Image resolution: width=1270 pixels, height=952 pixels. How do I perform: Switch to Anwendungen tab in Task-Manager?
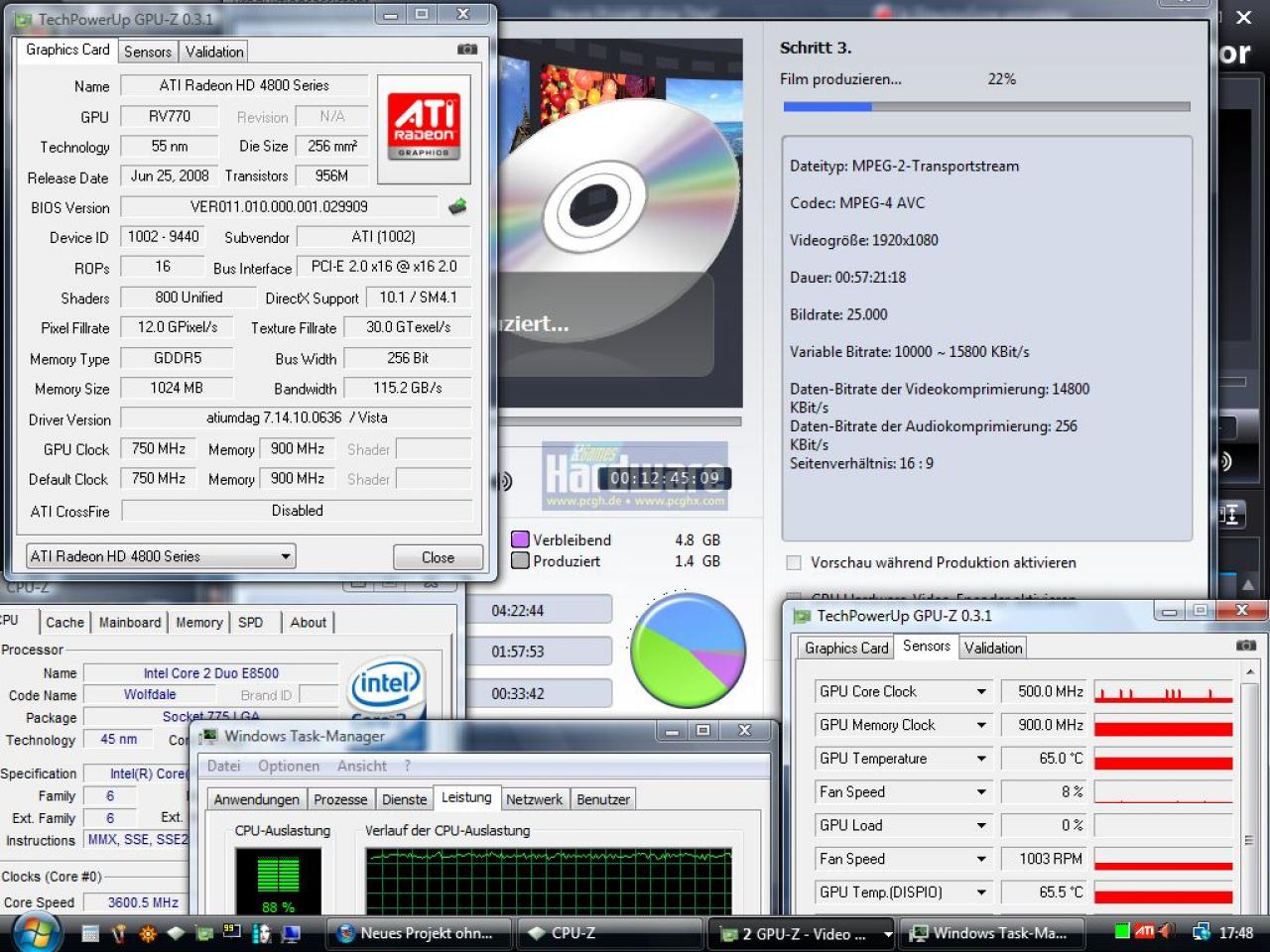tap(257, 799)
